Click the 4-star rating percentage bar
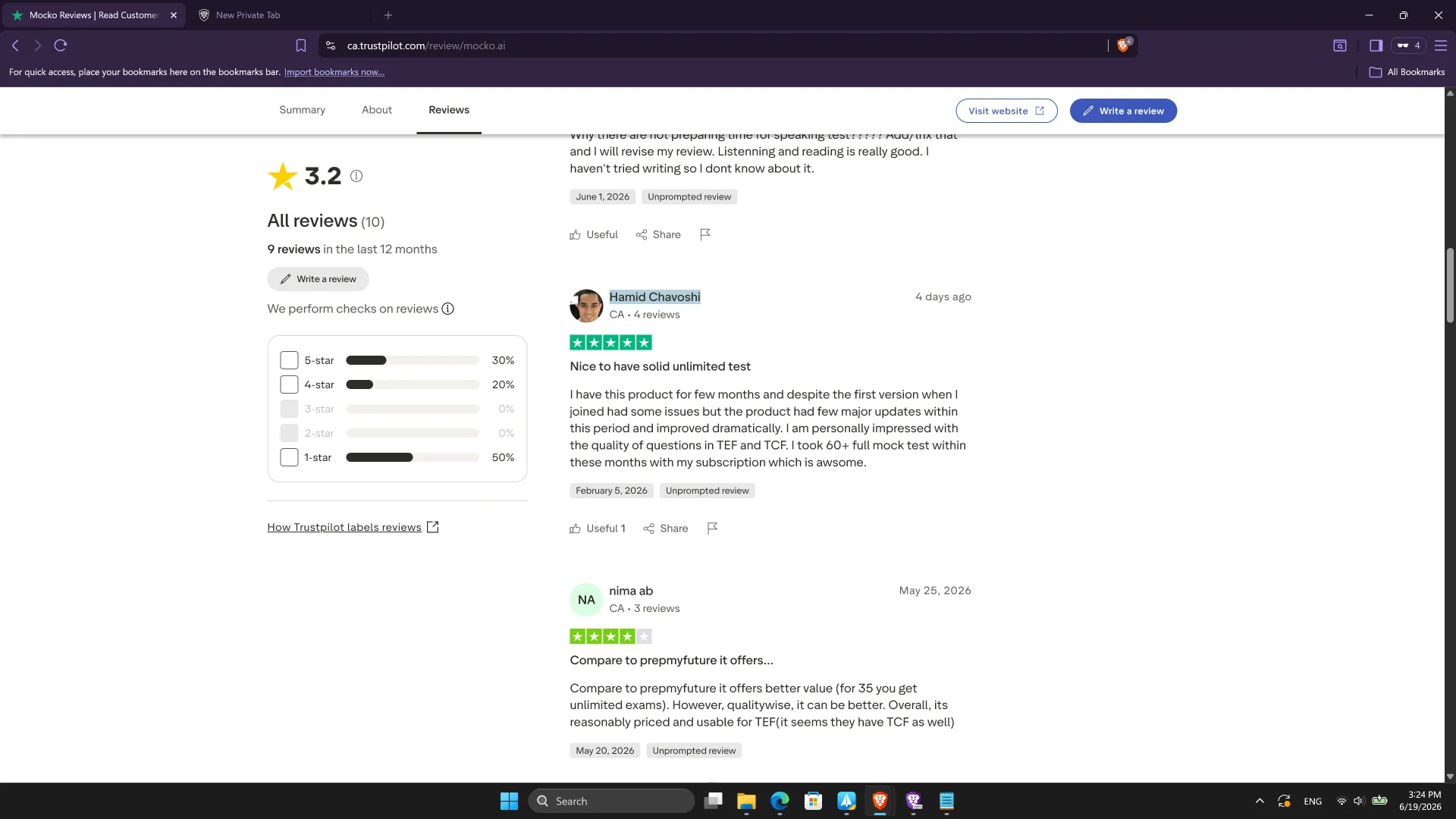Screen dimensions: 1456x819 [x=413, y=384]
